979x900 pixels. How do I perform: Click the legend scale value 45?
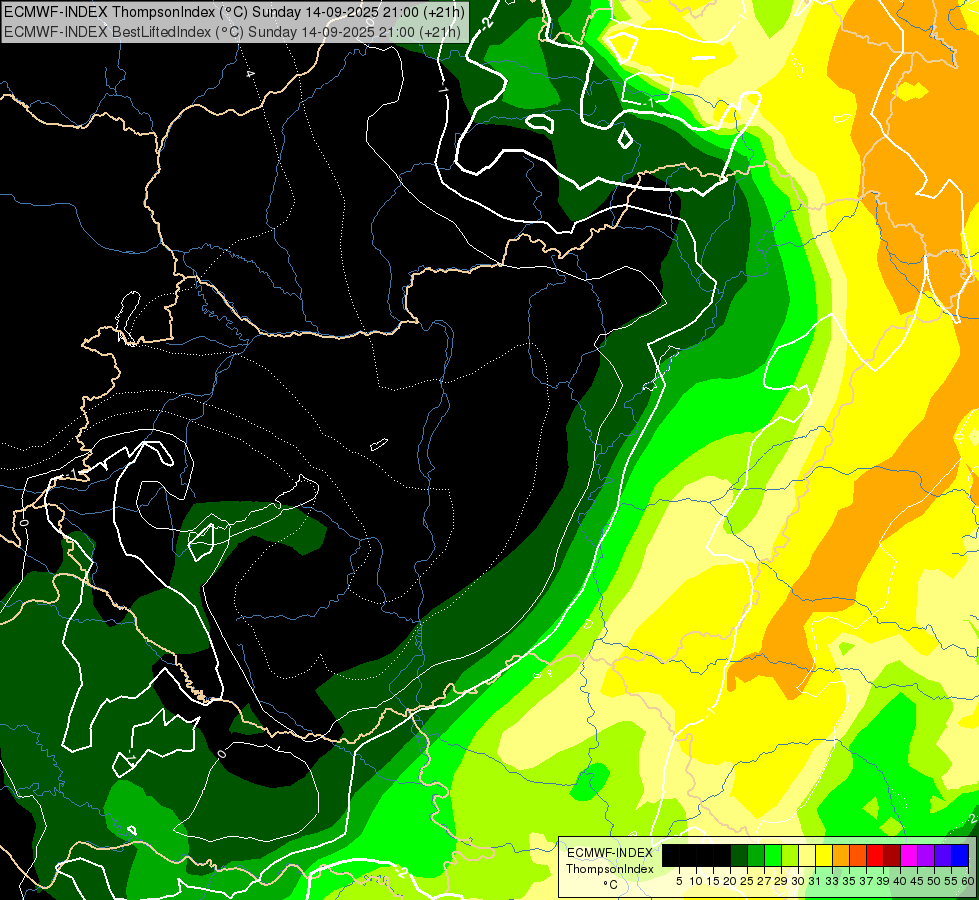(x=917, y=881)
